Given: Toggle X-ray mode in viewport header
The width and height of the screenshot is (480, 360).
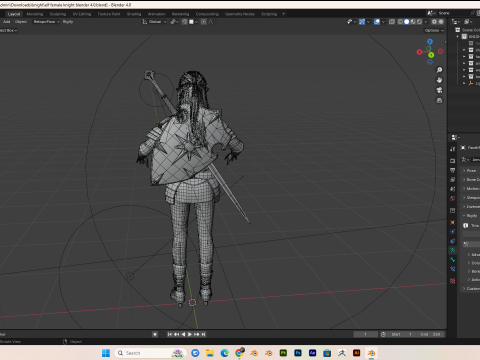Looking at the screenshot, I should coord(392,22).
